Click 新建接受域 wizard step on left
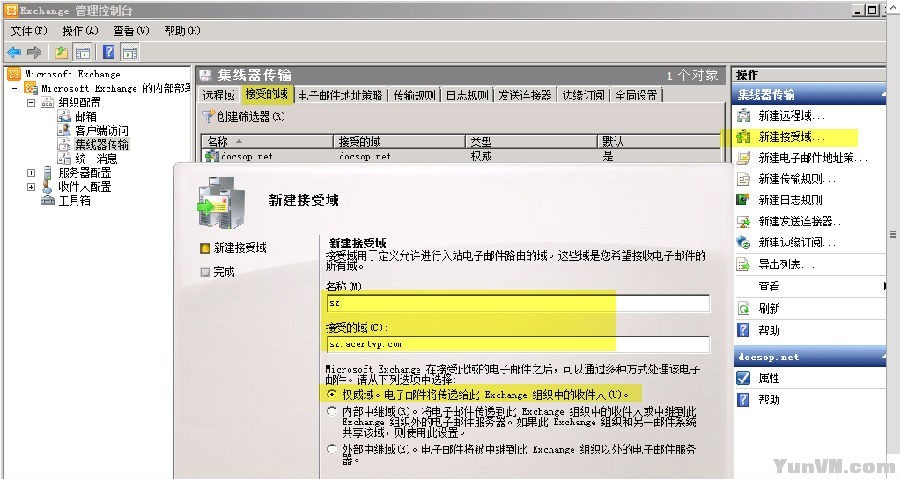 240,247
